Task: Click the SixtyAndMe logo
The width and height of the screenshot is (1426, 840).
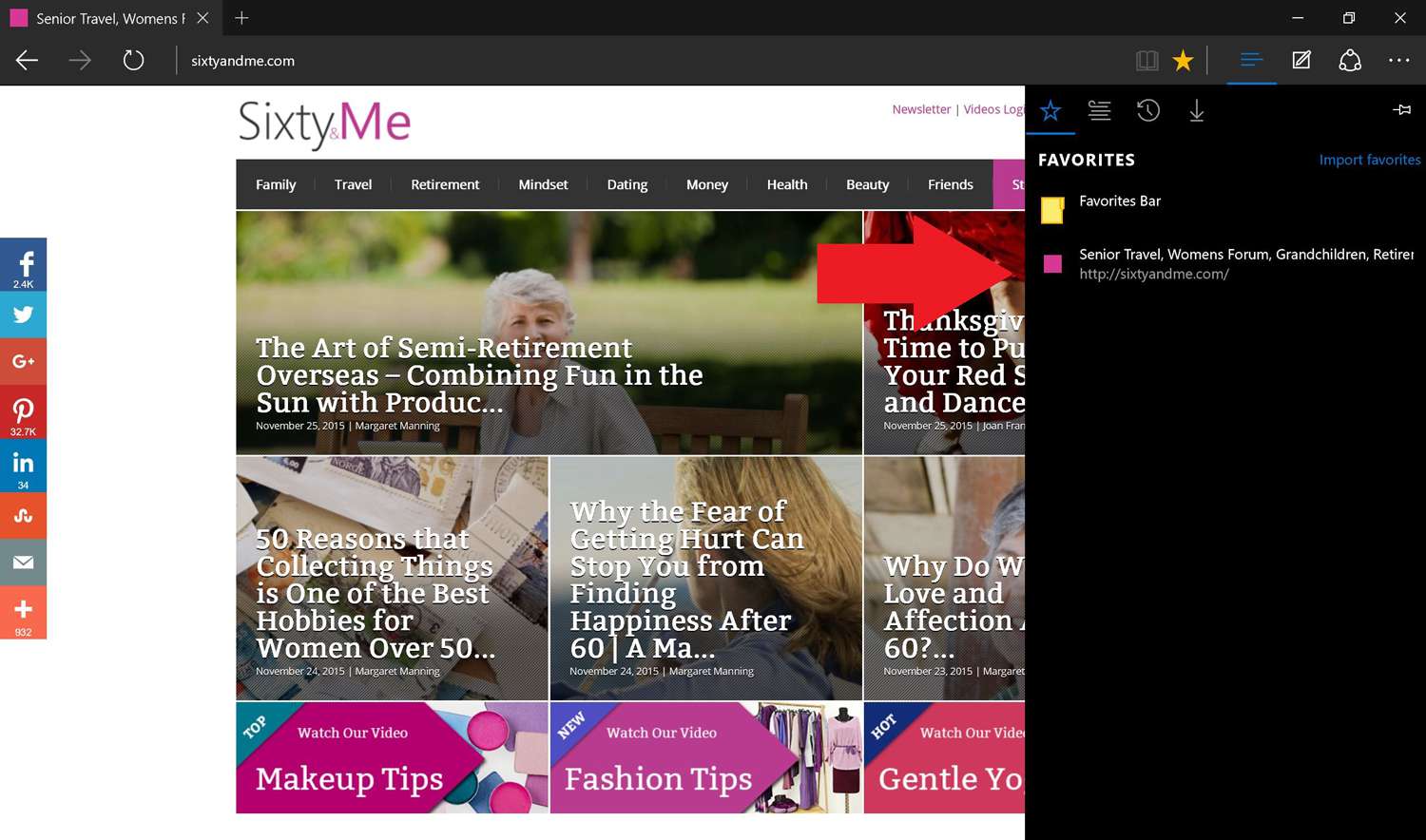Action: point(324,124)
